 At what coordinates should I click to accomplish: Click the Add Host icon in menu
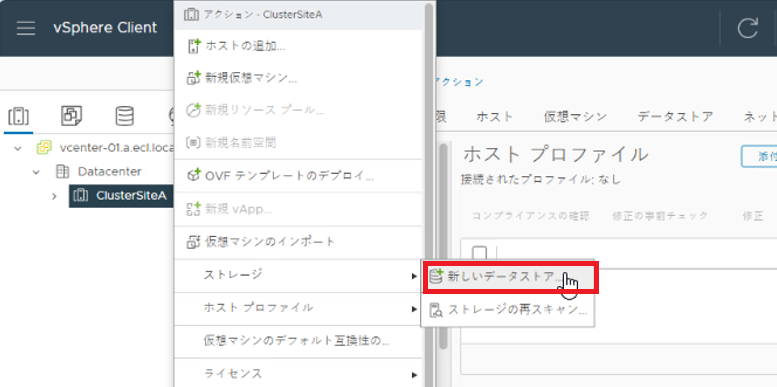coord(193,46)
